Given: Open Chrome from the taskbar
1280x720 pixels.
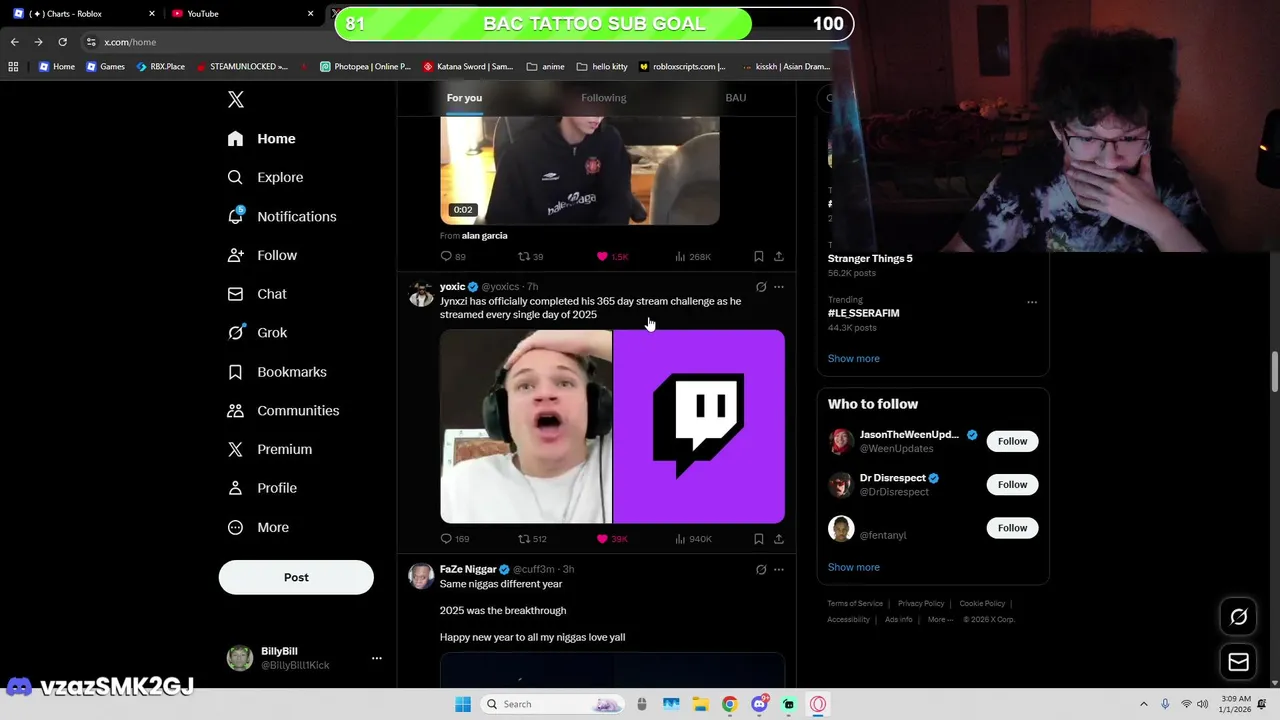Looking at the screenshot, I should 730,704.
